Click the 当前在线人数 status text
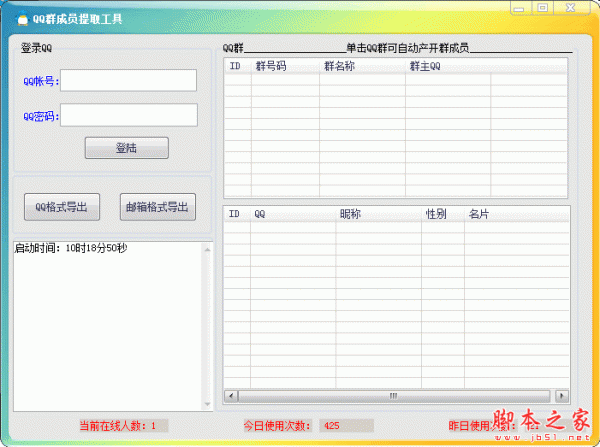The height and width of the screenshot is (447, 600). coord(117,426)
